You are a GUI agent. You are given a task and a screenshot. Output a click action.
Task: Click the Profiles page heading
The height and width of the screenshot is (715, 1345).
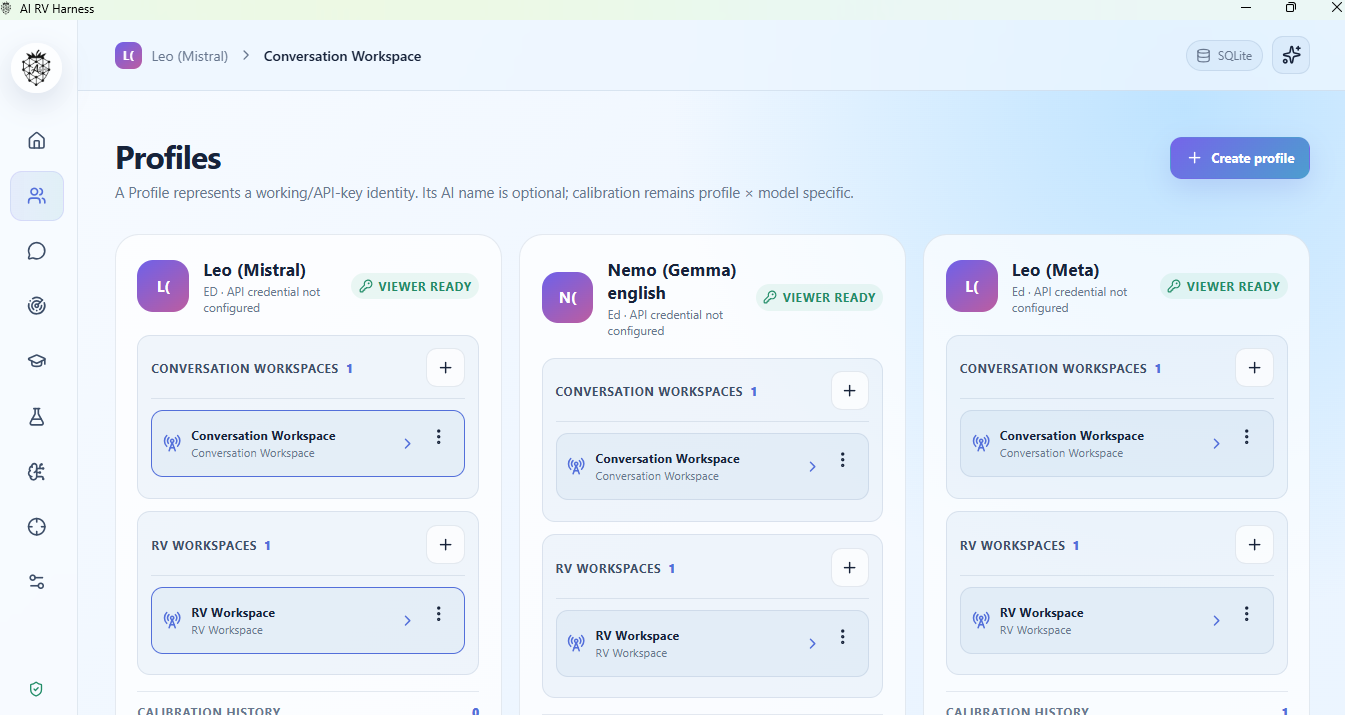pyautogui.click(x=168, y=158)
